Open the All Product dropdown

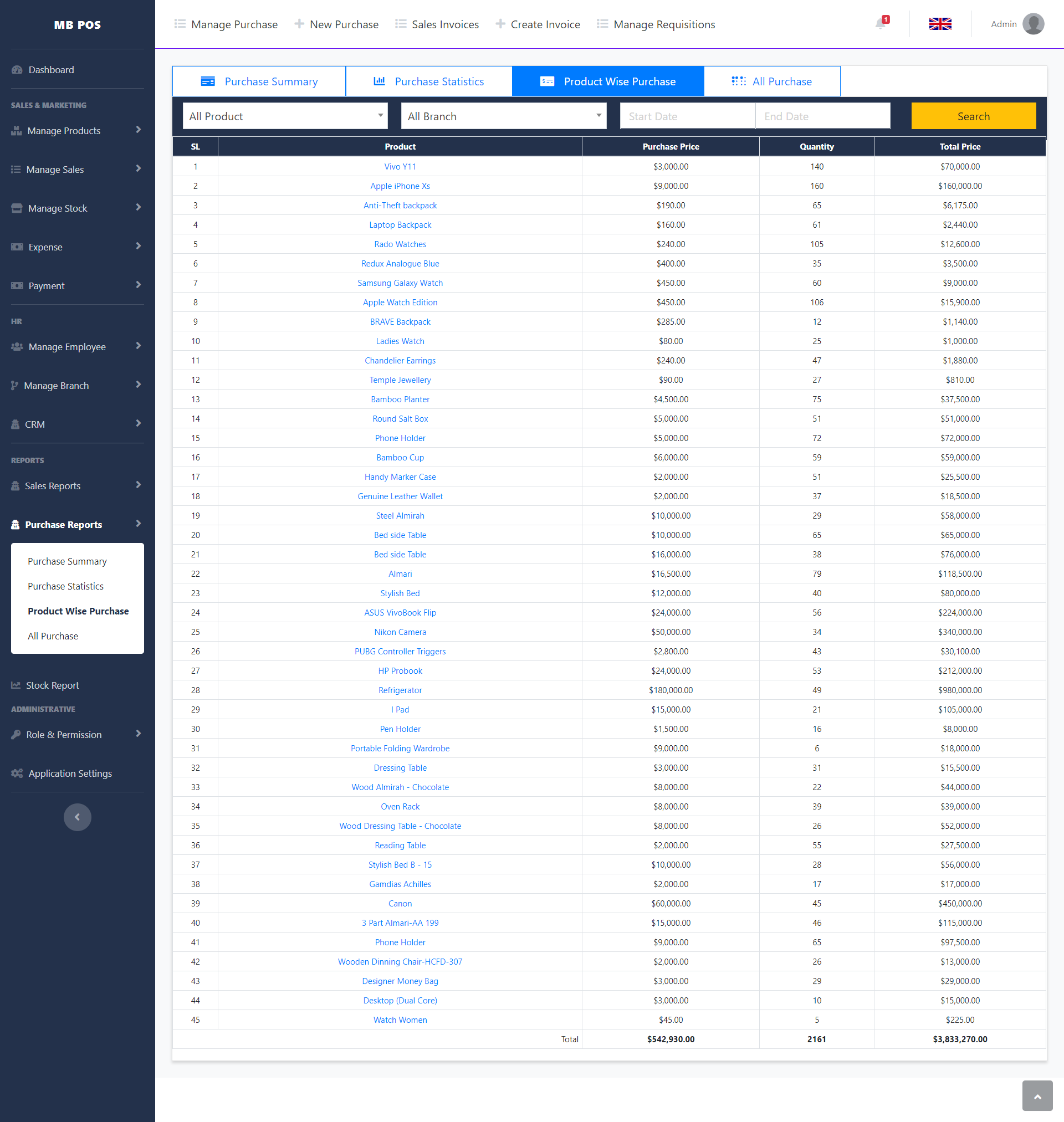(x=285, y=116)
